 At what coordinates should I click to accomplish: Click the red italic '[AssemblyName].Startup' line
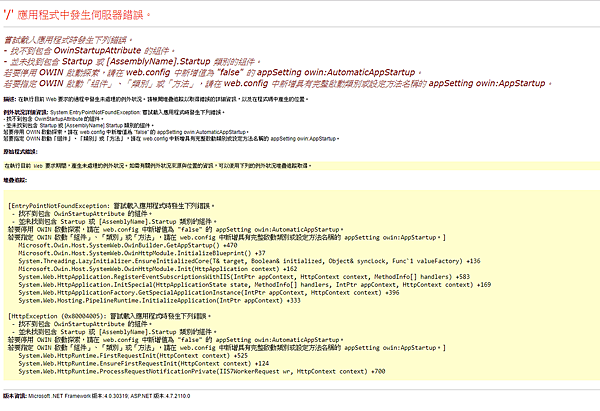[132, 62]
